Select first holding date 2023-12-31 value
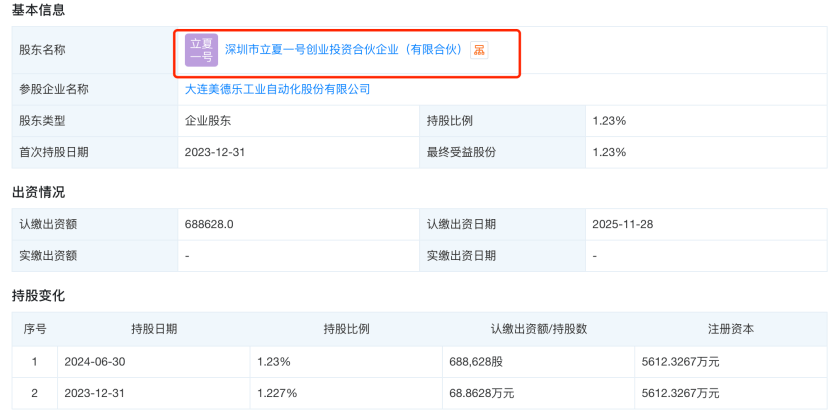The image size is (840, 414). [x=215, y=152]
